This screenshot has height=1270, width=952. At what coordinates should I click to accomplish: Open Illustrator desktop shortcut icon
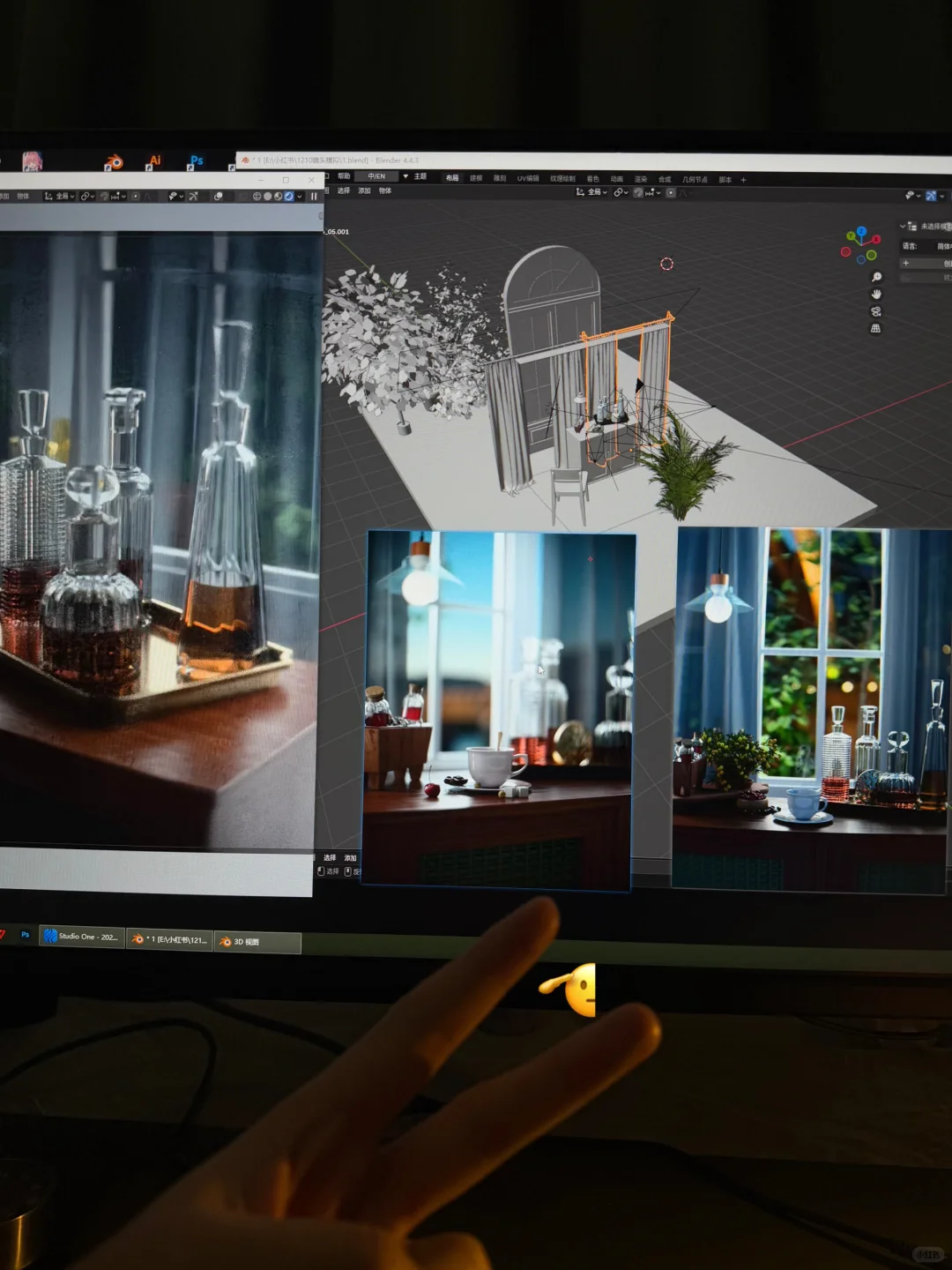point(154,161)
